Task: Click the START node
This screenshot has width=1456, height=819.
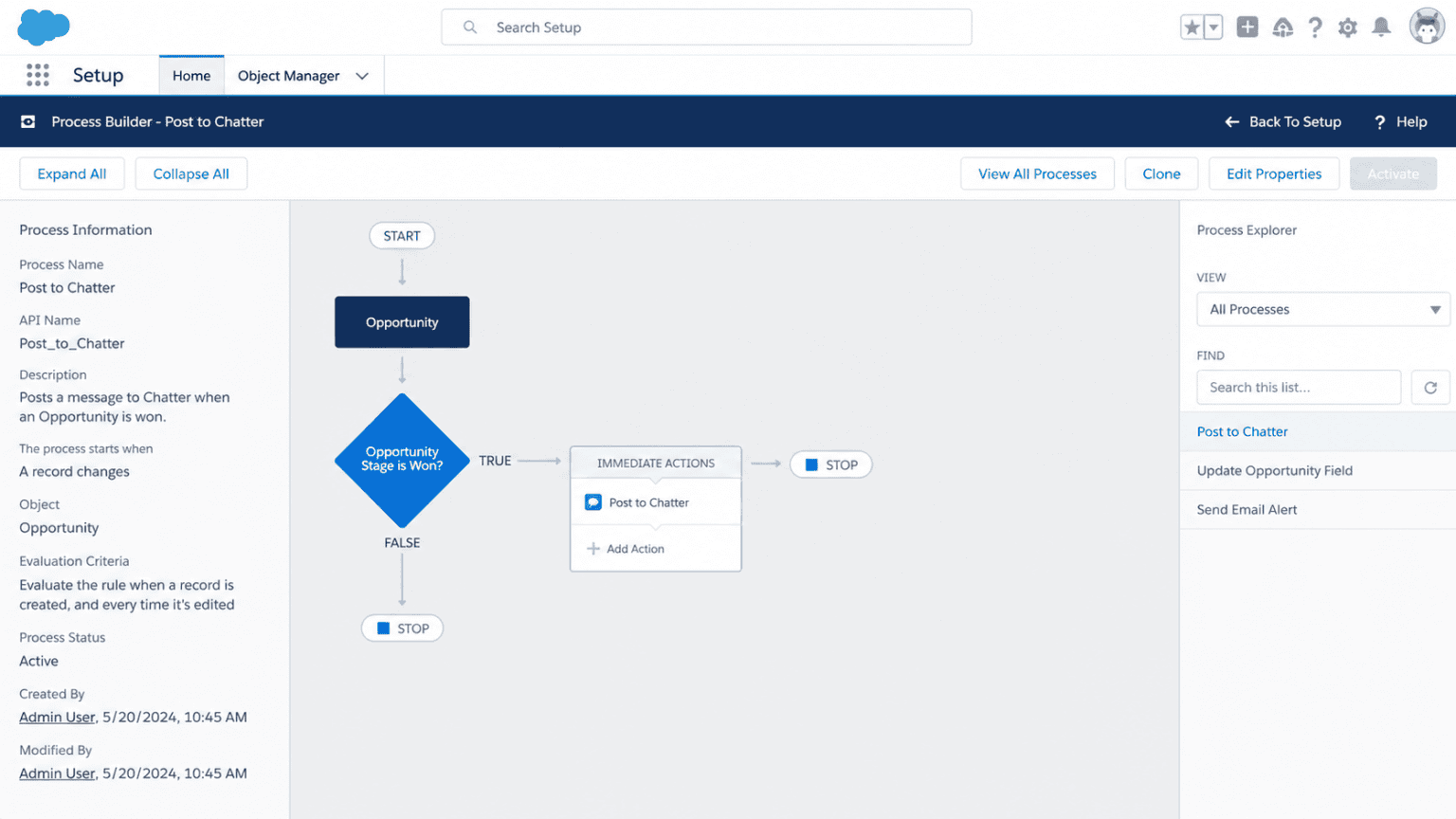Action: [402, 236]
